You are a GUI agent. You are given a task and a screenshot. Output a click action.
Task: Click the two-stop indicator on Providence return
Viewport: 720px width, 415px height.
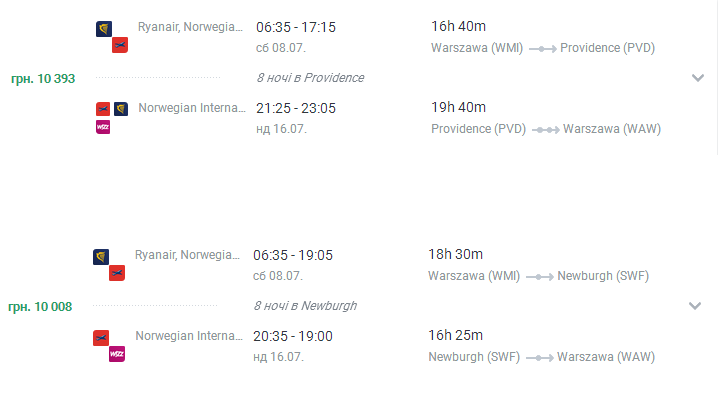[546, 130]
